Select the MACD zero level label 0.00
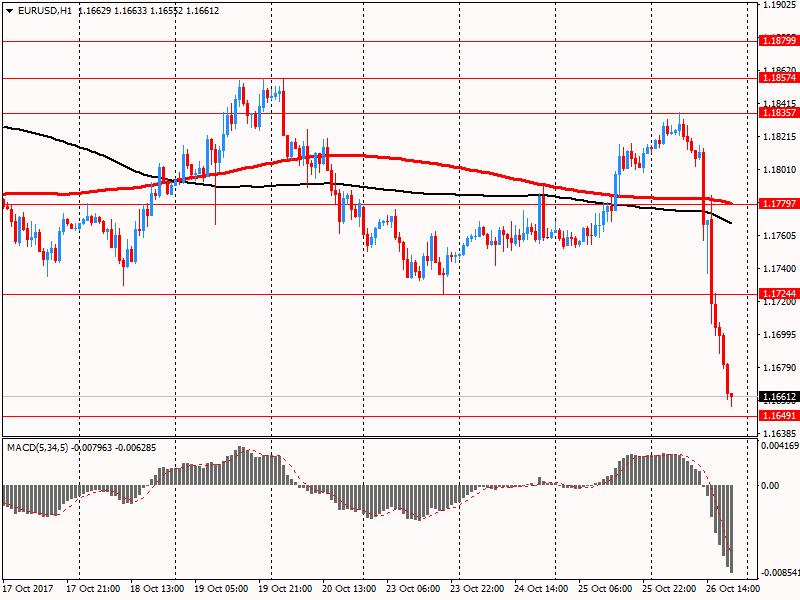 770,486
